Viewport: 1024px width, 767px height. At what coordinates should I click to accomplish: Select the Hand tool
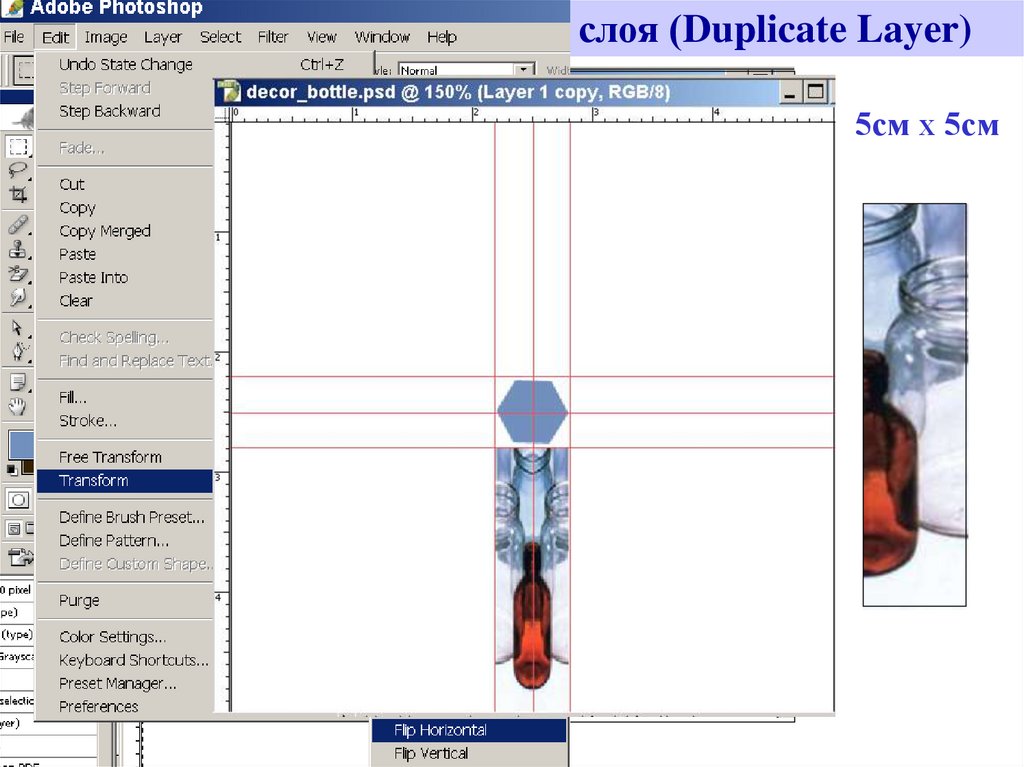18,406
